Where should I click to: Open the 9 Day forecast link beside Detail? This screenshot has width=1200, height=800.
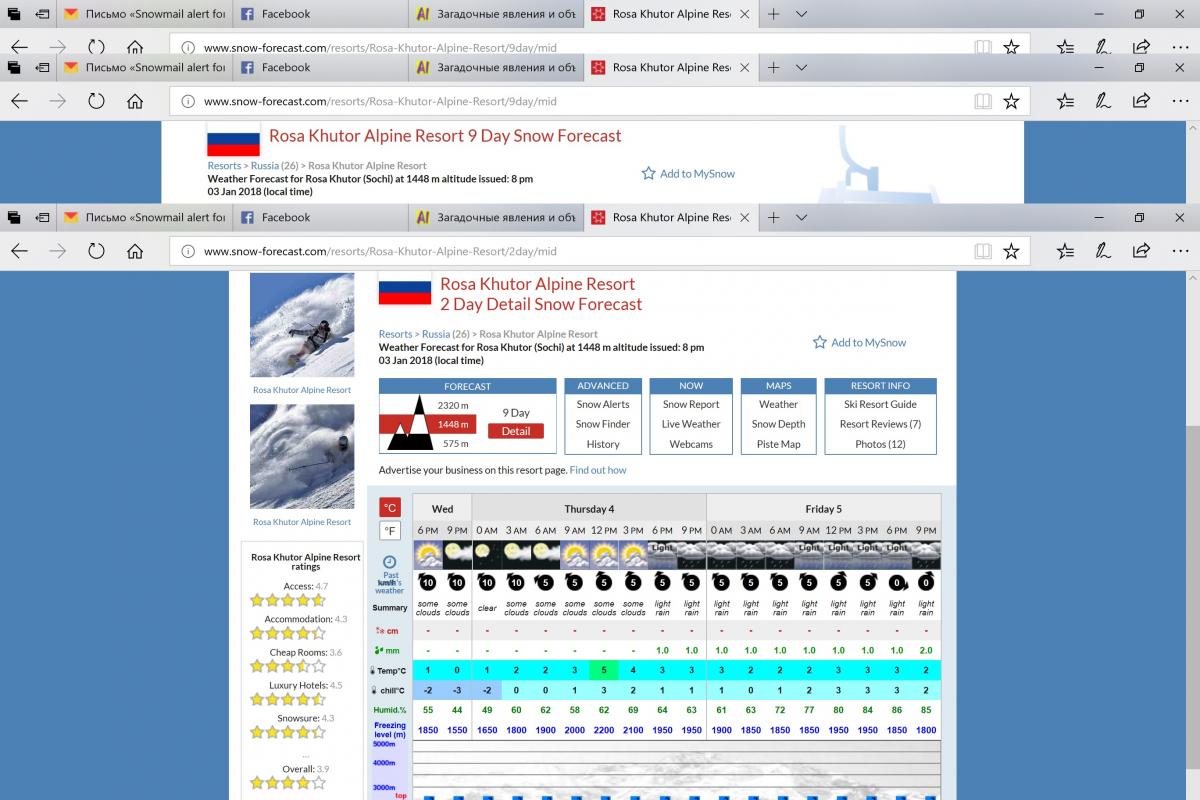[516, 412]
